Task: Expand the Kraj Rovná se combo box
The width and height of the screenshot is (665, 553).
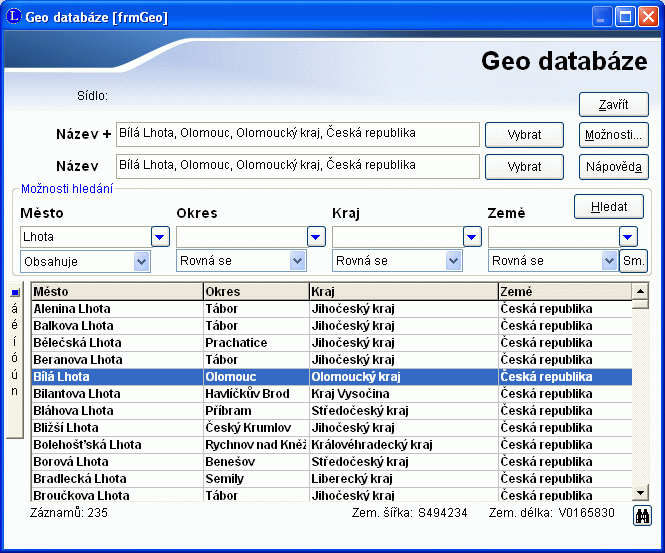Action: click(x=453, y=261)
